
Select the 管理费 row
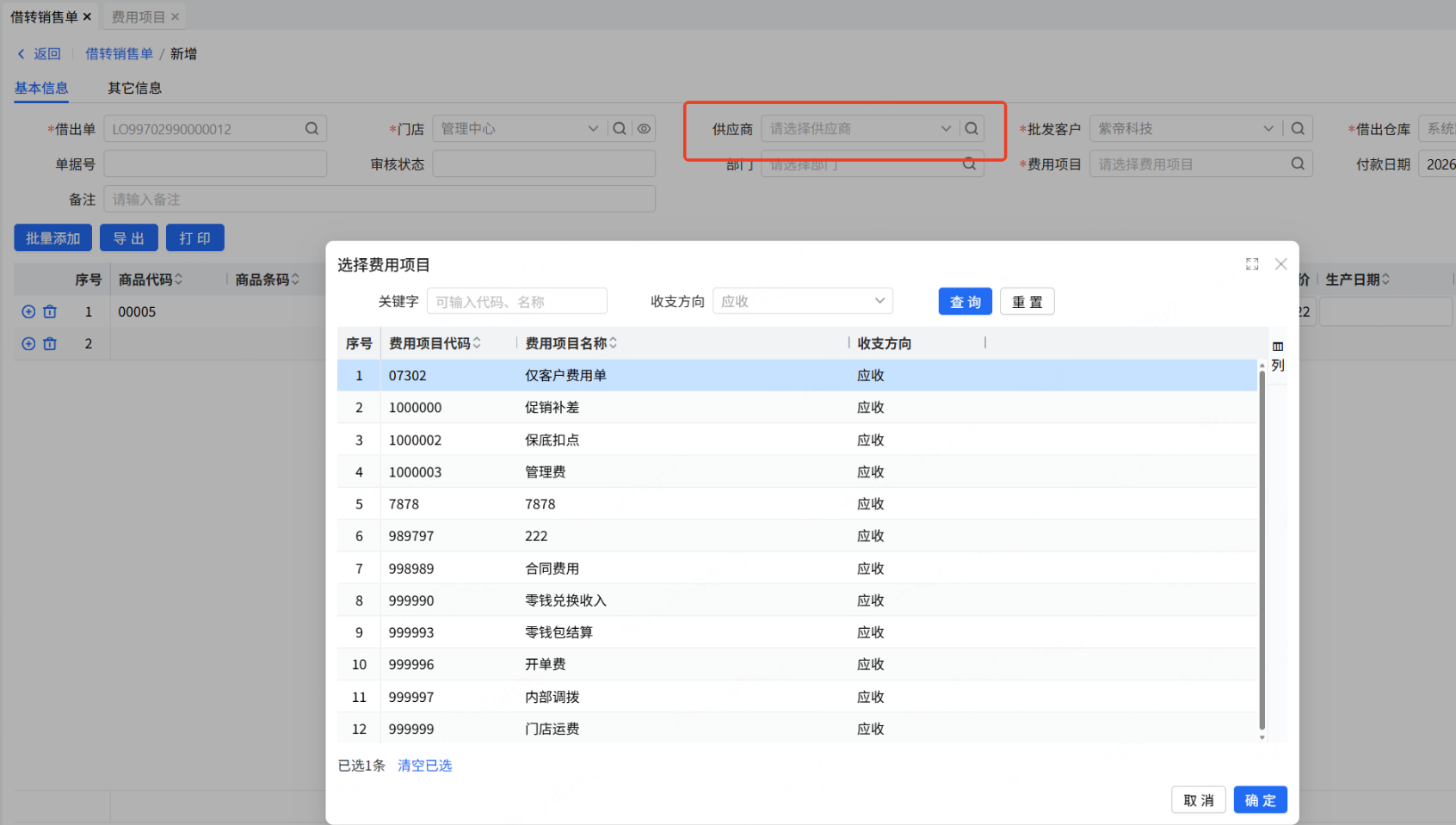[797, 471]
